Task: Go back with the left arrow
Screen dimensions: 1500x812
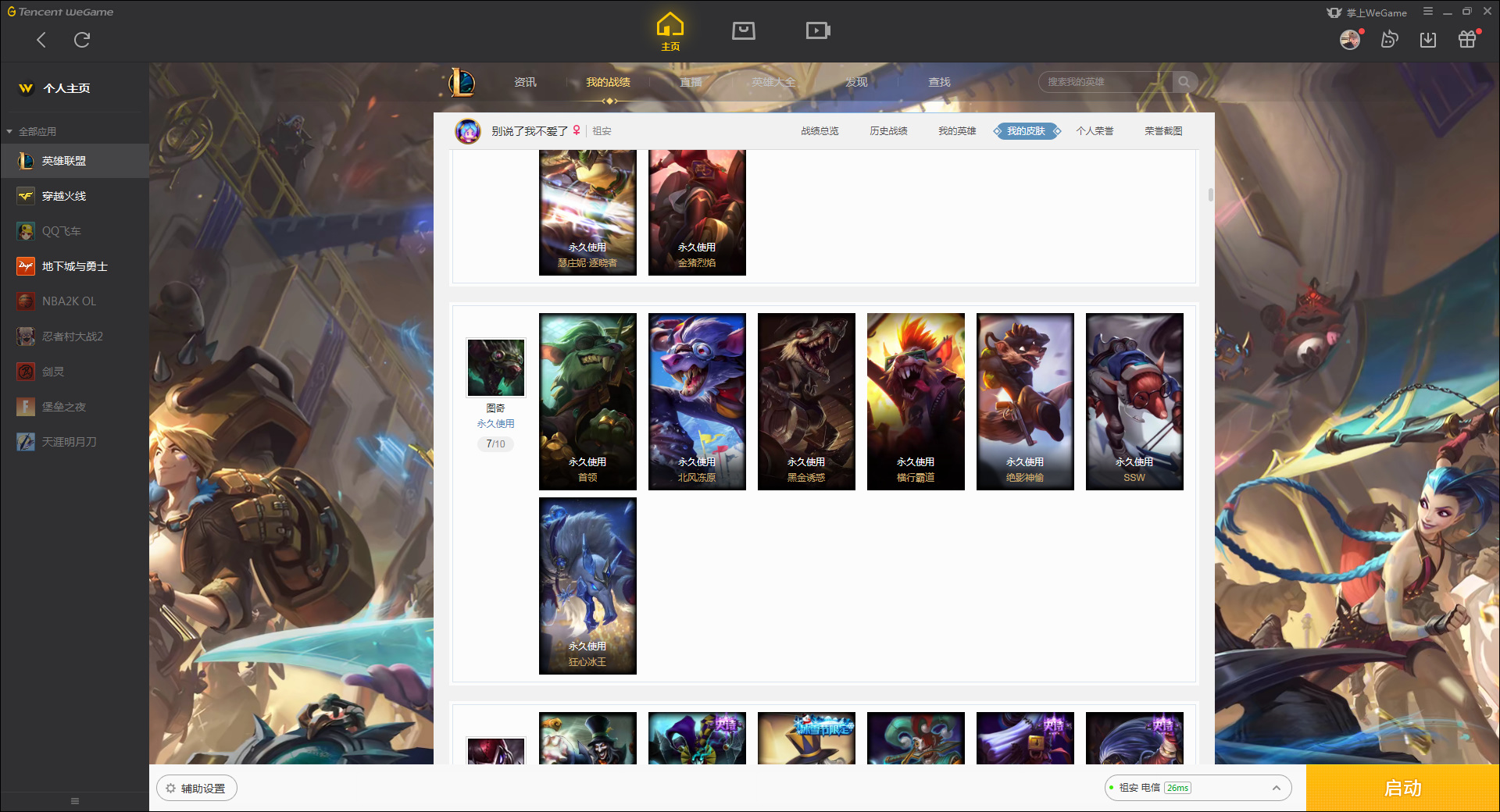Action: point(41,40)
